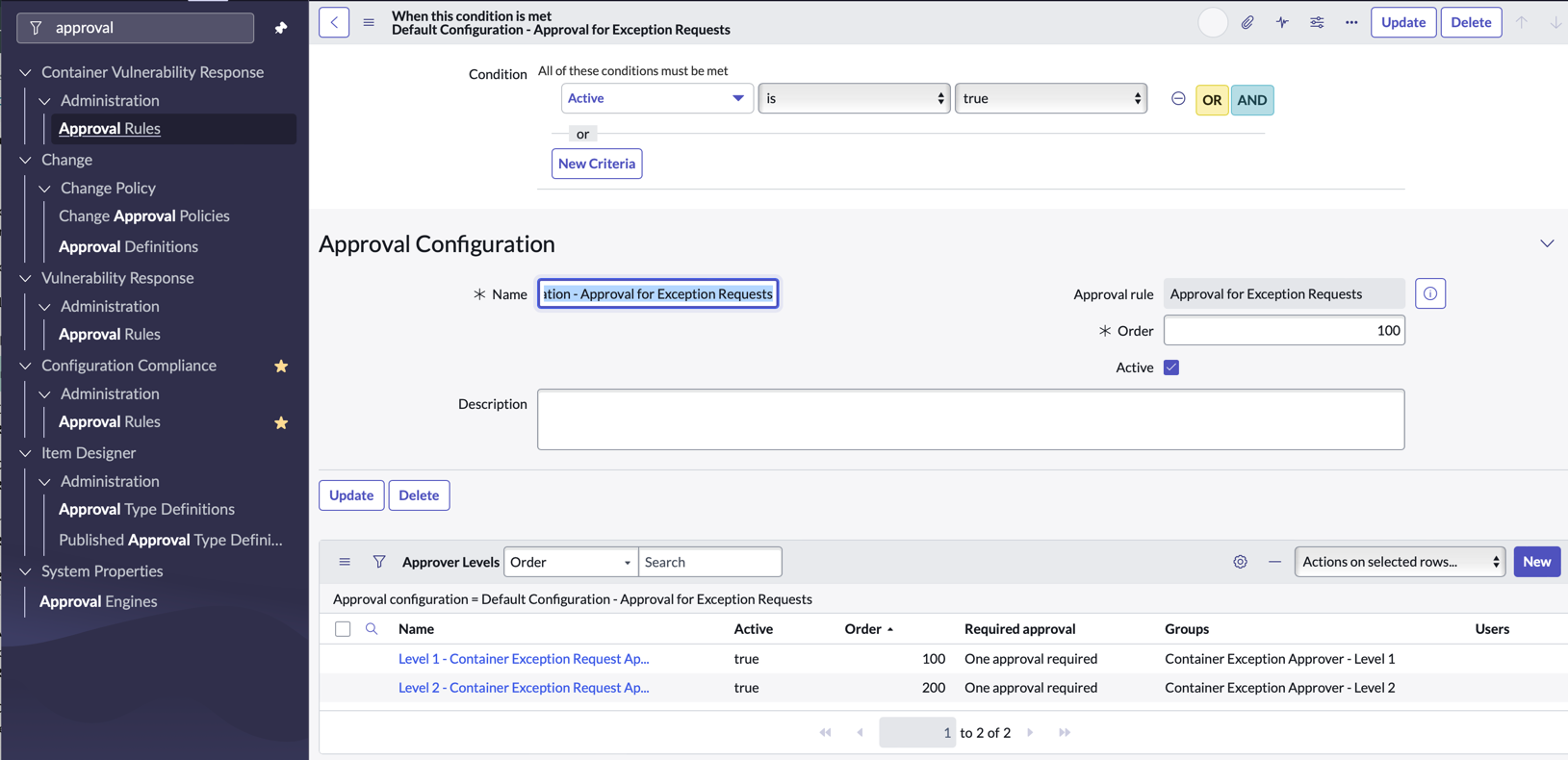Click the Approval configuration breadcrumb filter link
1568x760 pixels.
click(573, 599)
